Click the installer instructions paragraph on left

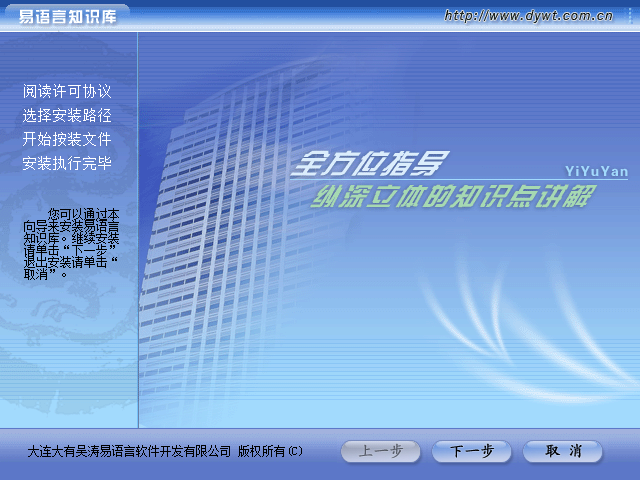point(71,244)
